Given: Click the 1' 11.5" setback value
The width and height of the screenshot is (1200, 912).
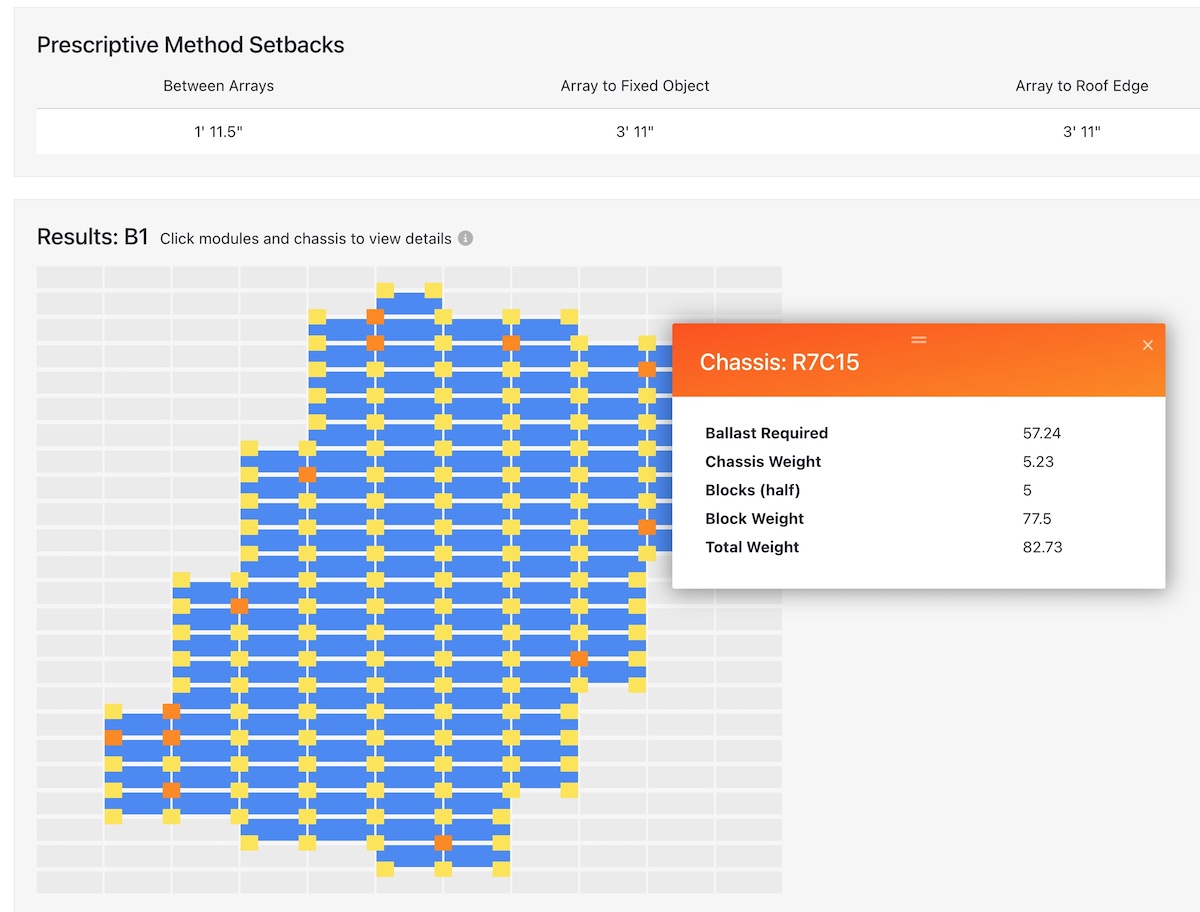Looking at the screenshot, I should pos(218,132).
